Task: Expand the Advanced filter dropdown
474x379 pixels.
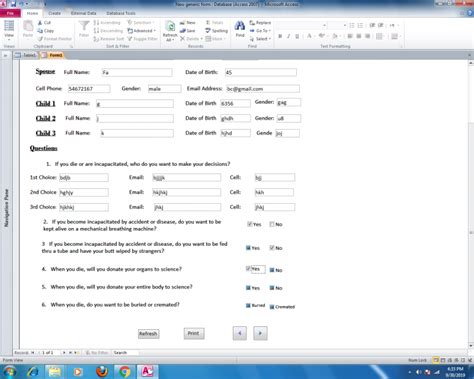Action: click(x=142, y=31)
